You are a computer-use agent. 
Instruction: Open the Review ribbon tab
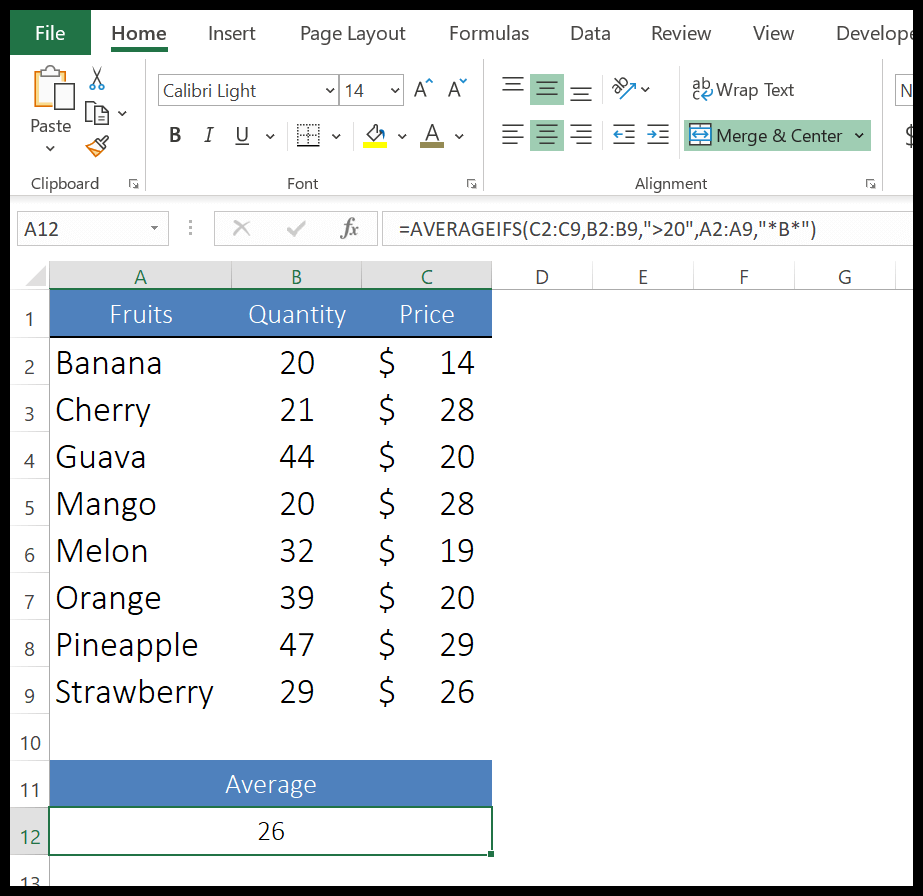680,33
